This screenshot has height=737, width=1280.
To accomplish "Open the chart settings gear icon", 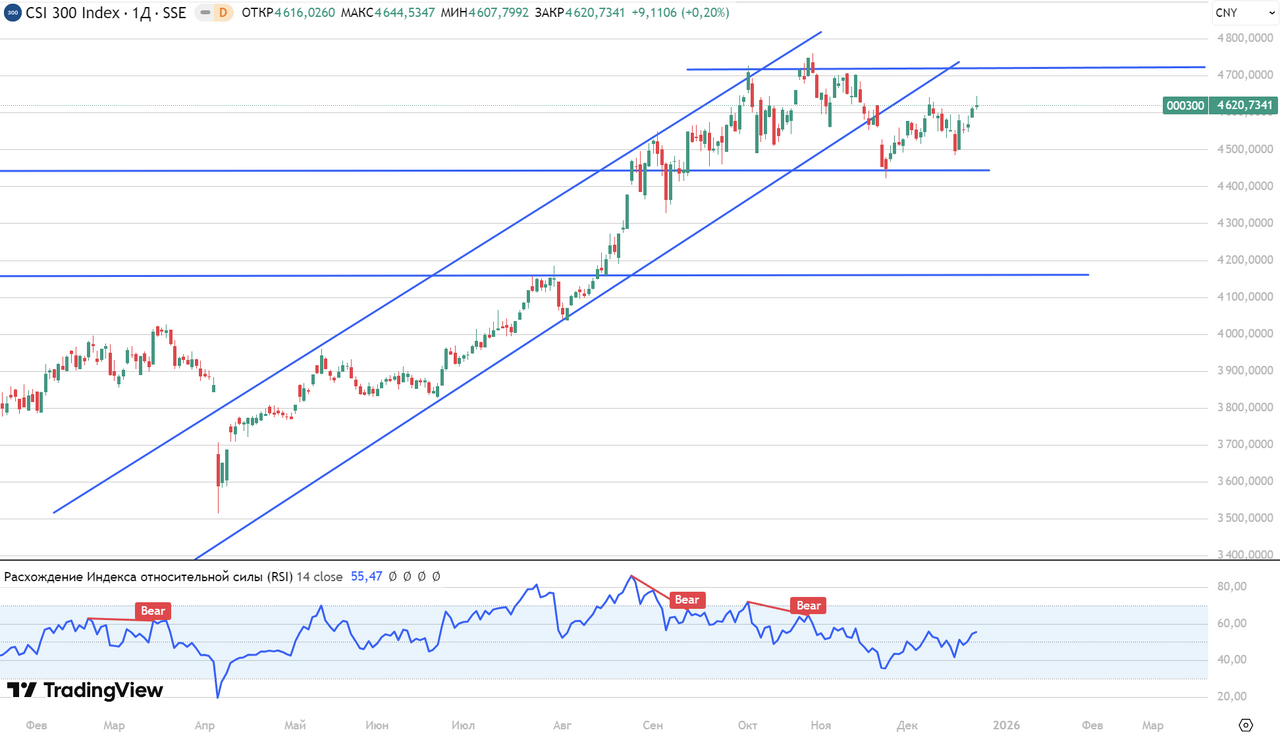I will (1245, 725).
